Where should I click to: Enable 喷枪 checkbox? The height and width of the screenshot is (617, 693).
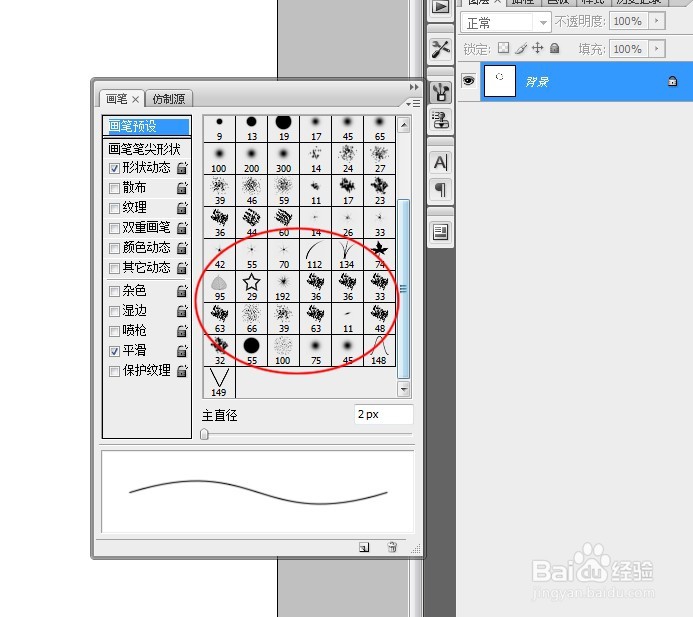tap(114, 331)
